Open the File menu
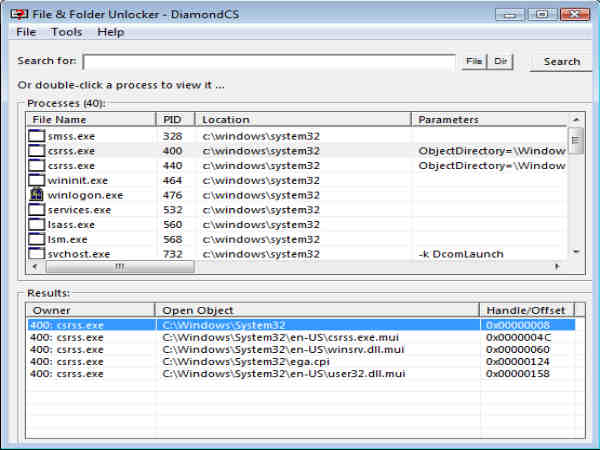 26,32
